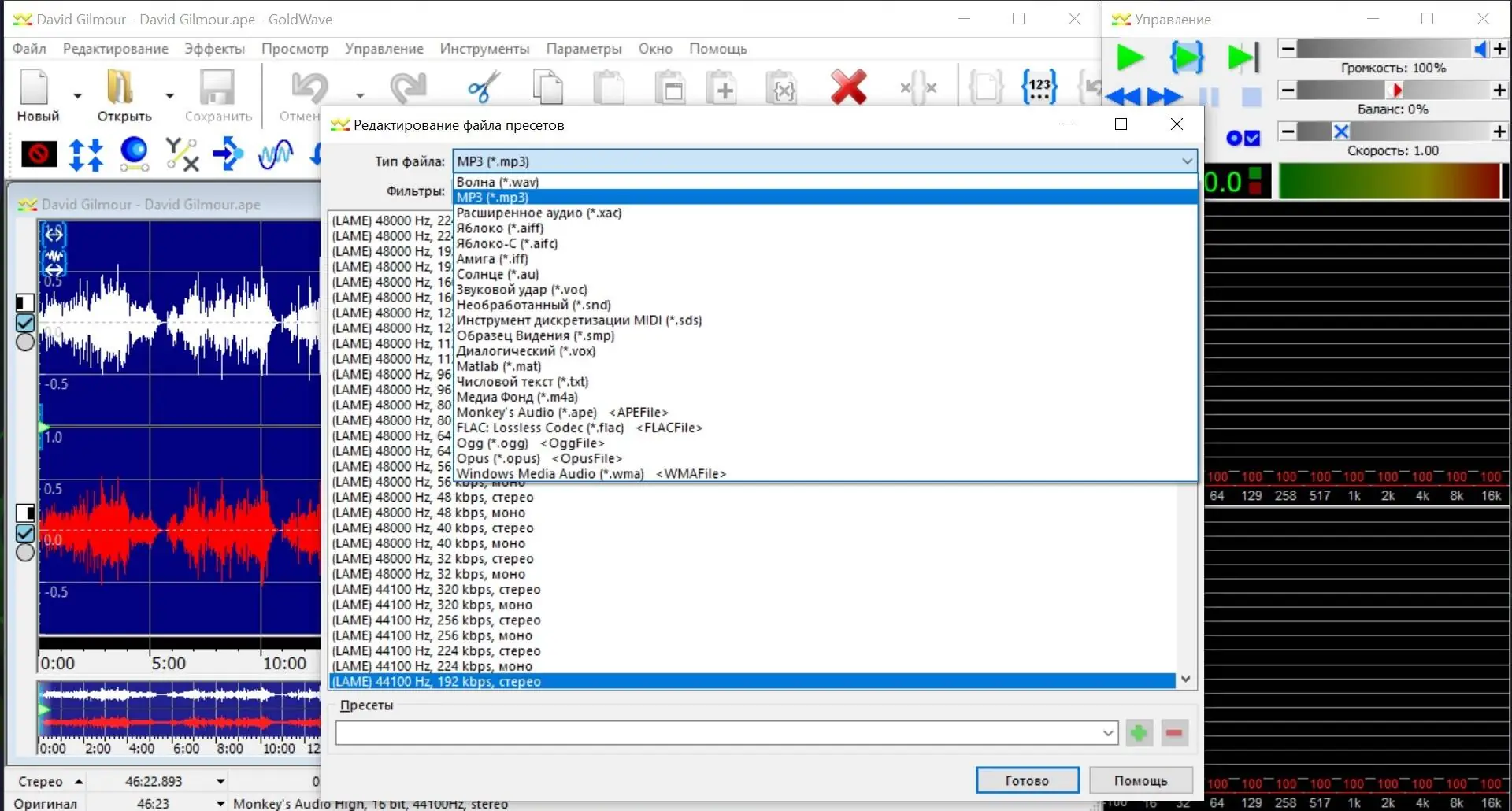Select the right channel round radio button
The image size is (1512, 811).
25,552
